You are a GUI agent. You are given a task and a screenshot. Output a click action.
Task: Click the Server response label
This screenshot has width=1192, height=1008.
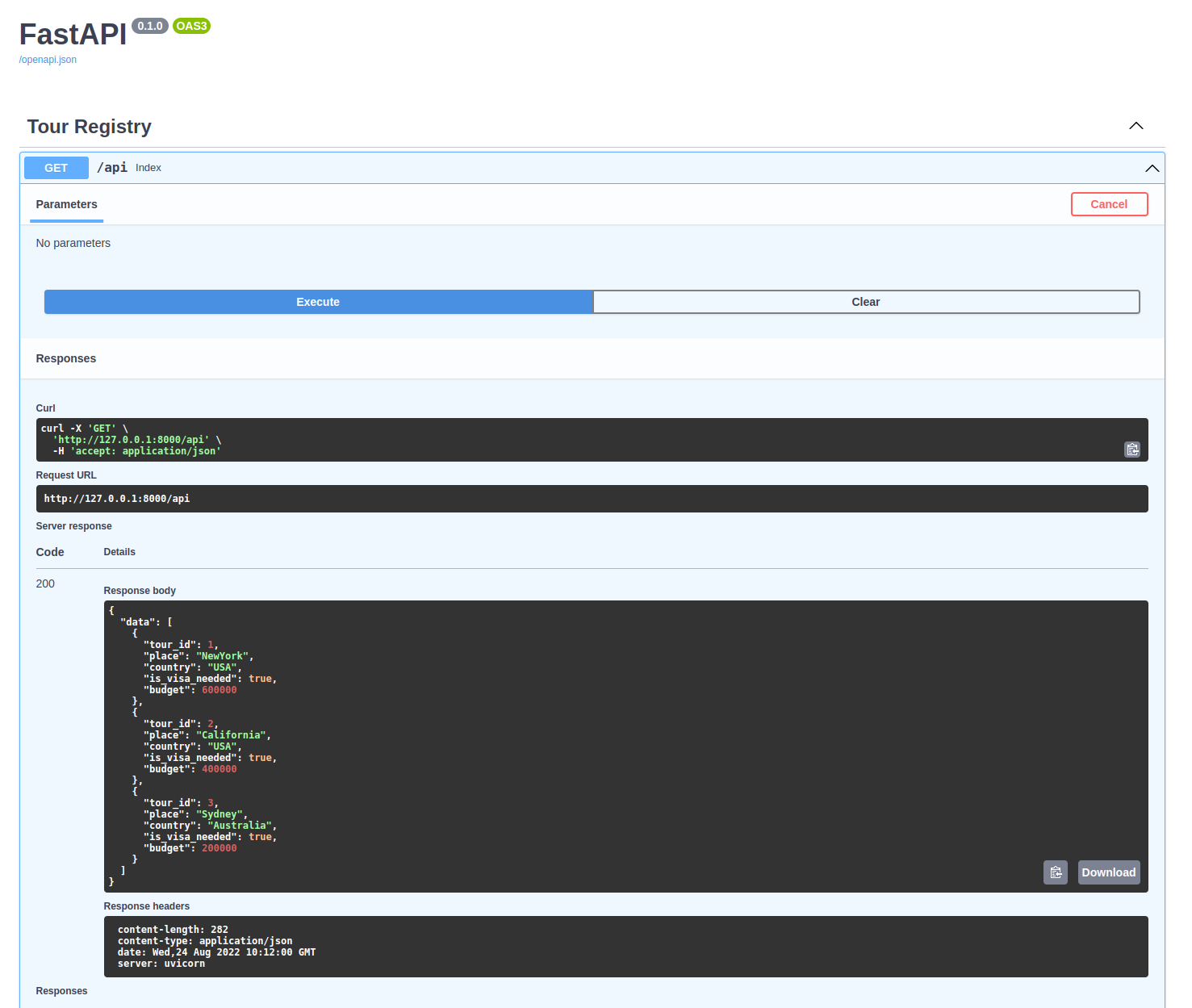coord(74,526)
